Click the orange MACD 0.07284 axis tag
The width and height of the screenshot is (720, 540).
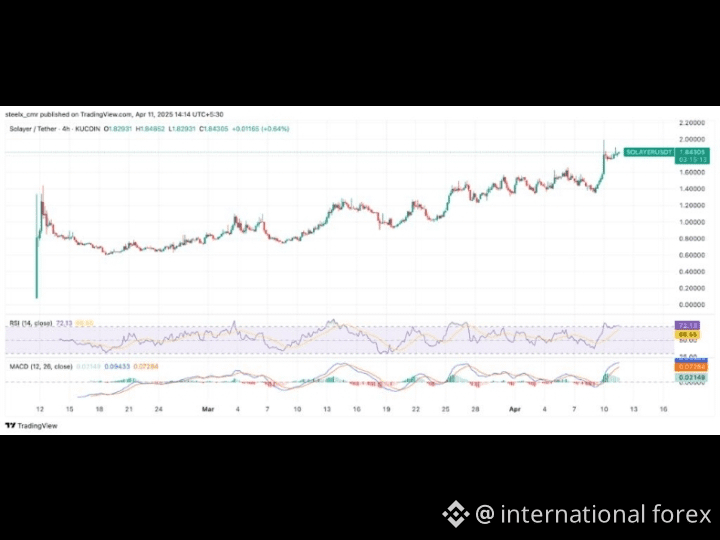click(x=691, y=367)
